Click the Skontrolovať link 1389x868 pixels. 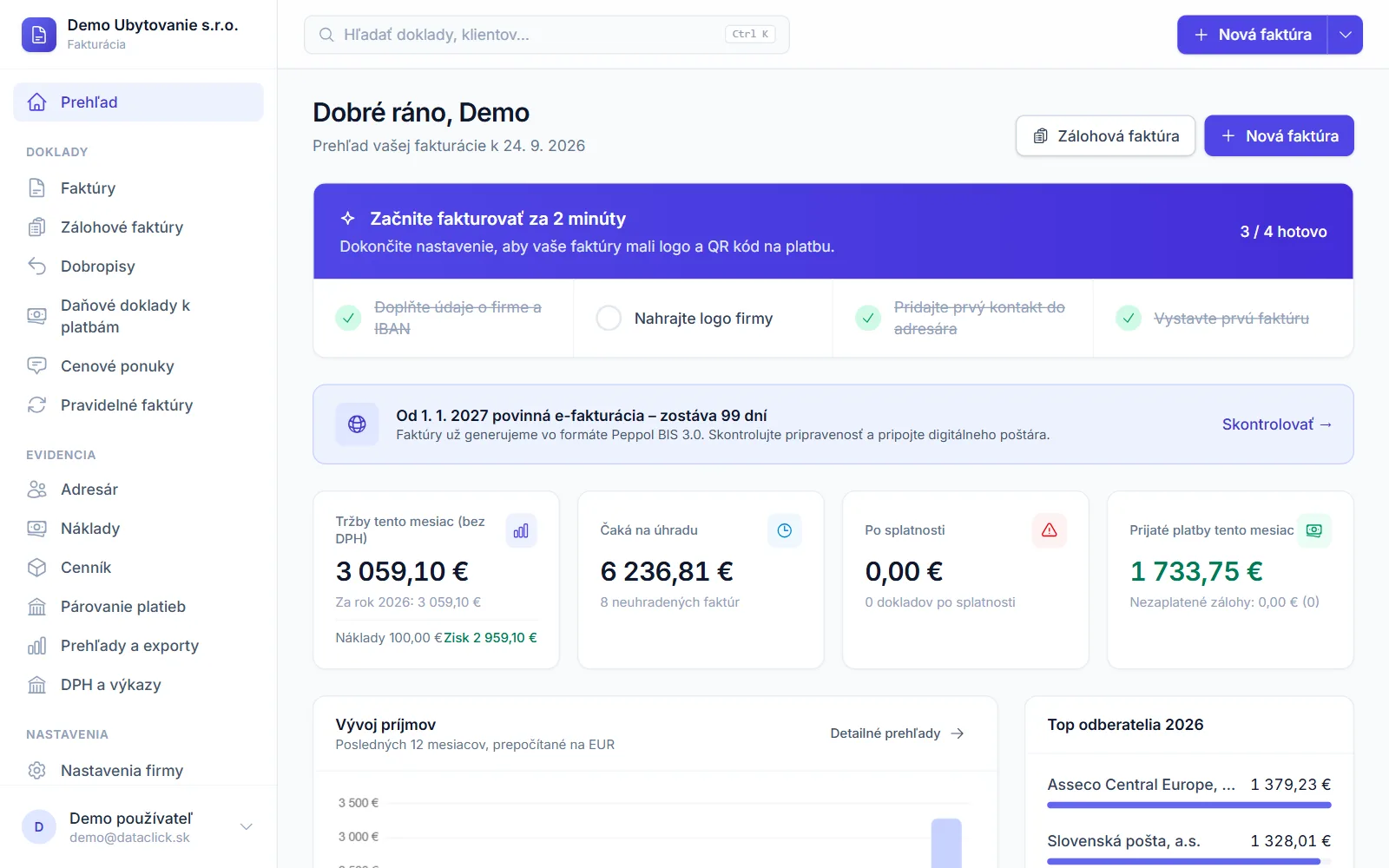(x=1276, y=424)
